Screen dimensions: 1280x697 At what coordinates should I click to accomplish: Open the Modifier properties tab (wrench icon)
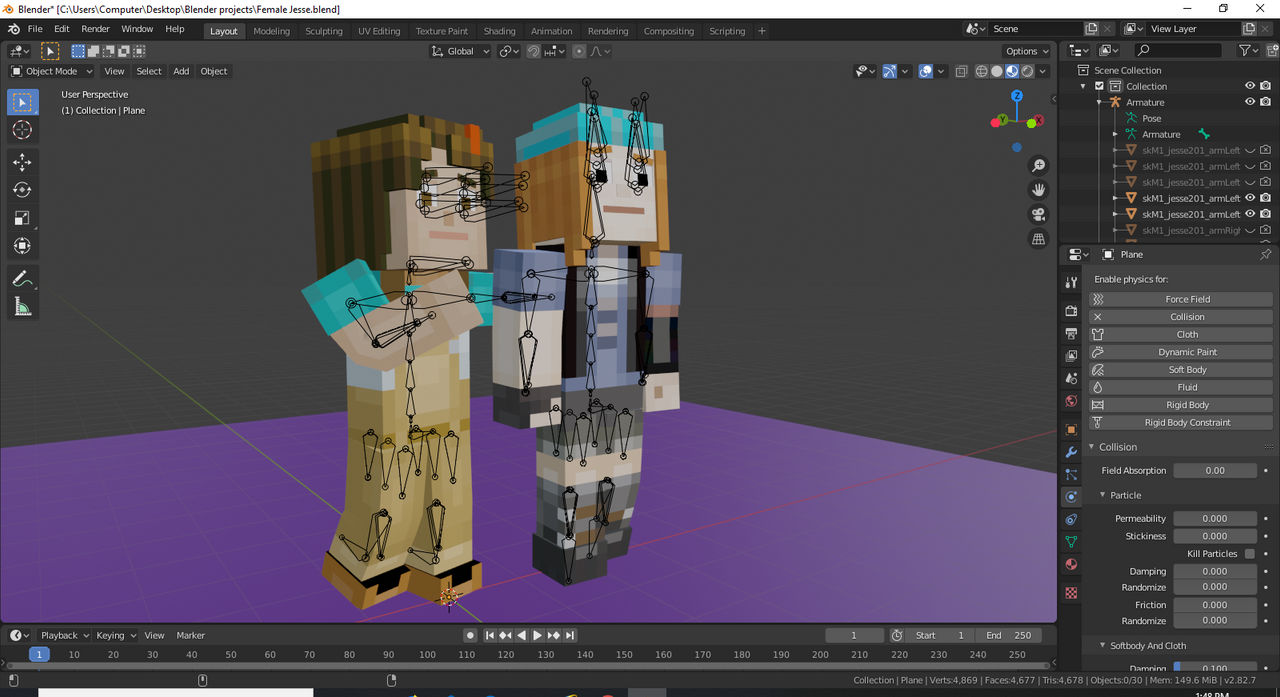pos(1070,452)
